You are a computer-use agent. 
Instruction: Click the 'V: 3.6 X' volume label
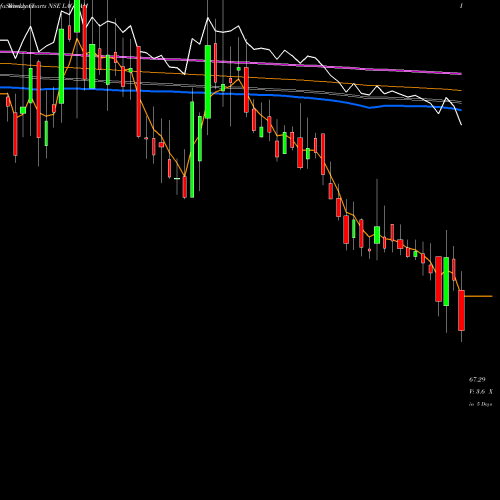(481, 392)
